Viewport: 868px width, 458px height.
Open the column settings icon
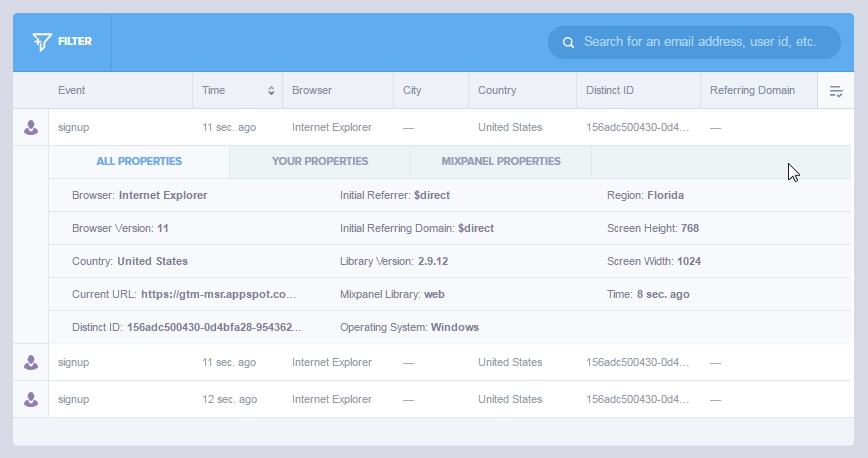click(836, 91)
